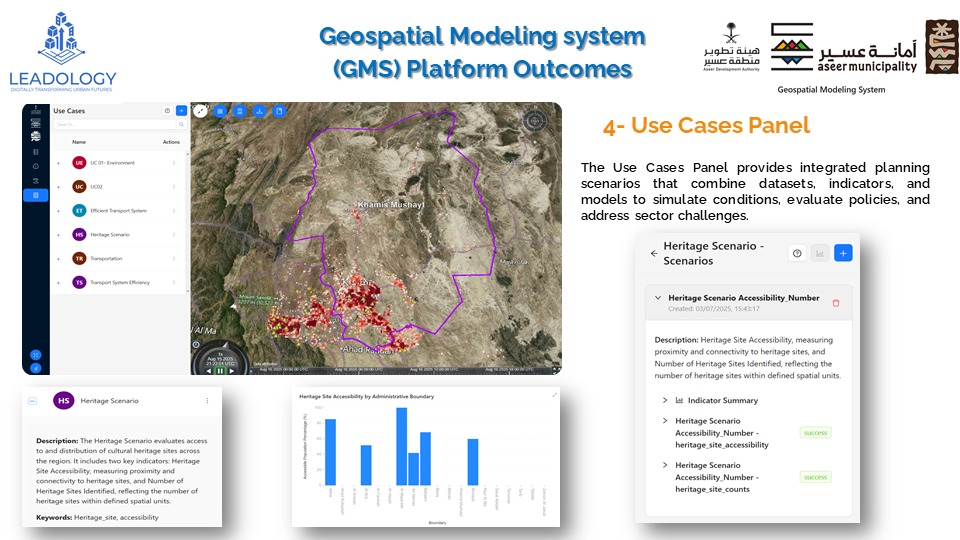
Task: Go back using arrow in Heritage Scenario panel
Action: pos(654,253)
